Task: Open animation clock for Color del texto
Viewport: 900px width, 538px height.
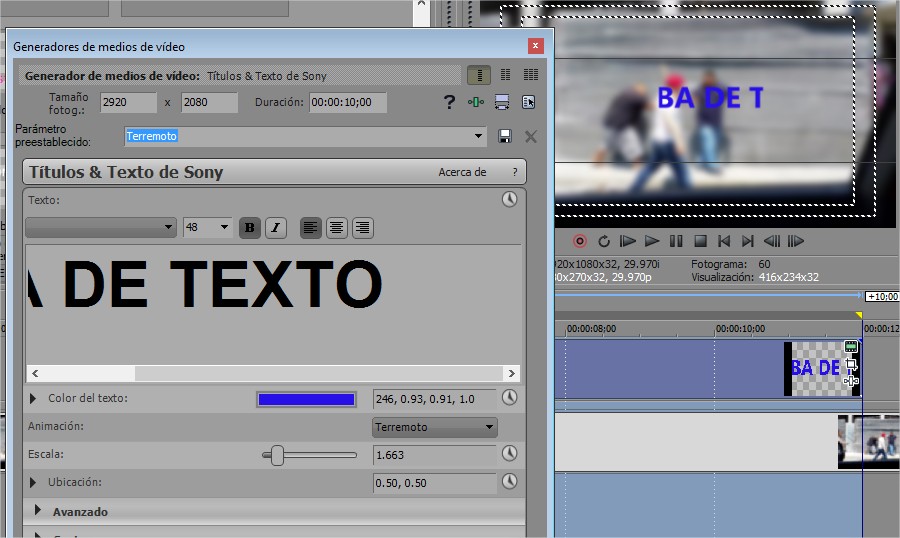Action: point(509,397)
